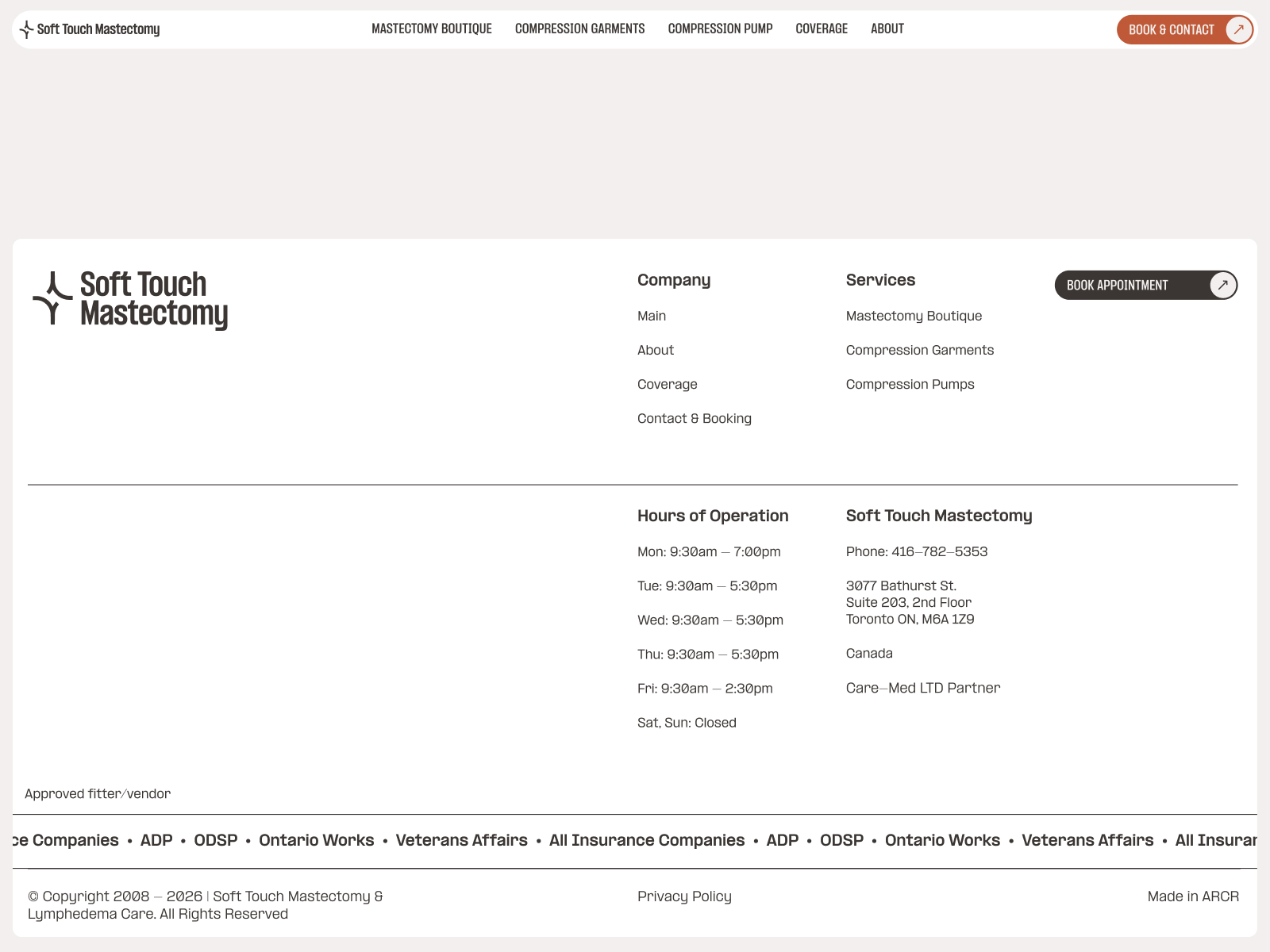Follow the Main link under Company
Viewport: 1270px width, 952px height.
(x=651, y=316)
